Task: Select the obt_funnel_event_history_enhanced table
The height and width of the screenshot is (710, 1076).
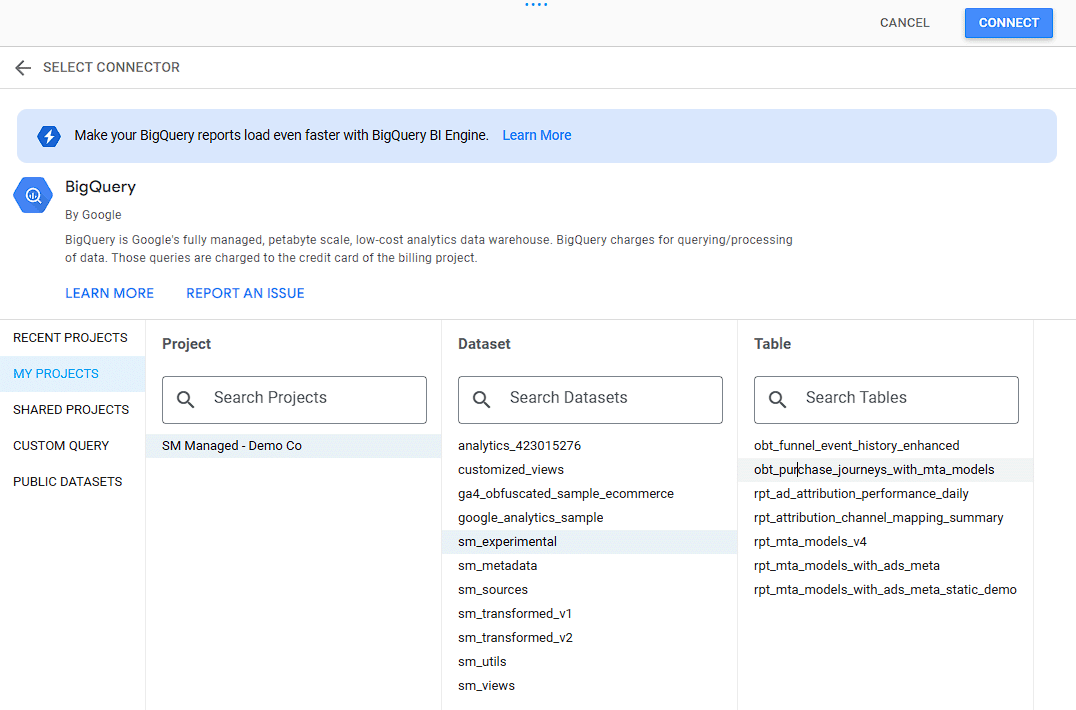Action: pos(885,446)
